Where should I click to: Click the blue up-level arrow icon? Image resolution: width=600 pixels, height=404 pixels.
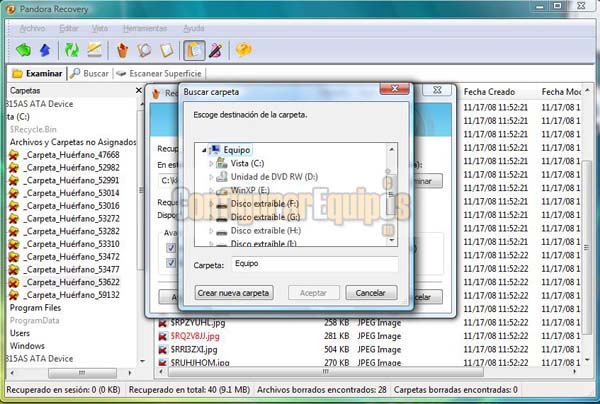[45, 50]
